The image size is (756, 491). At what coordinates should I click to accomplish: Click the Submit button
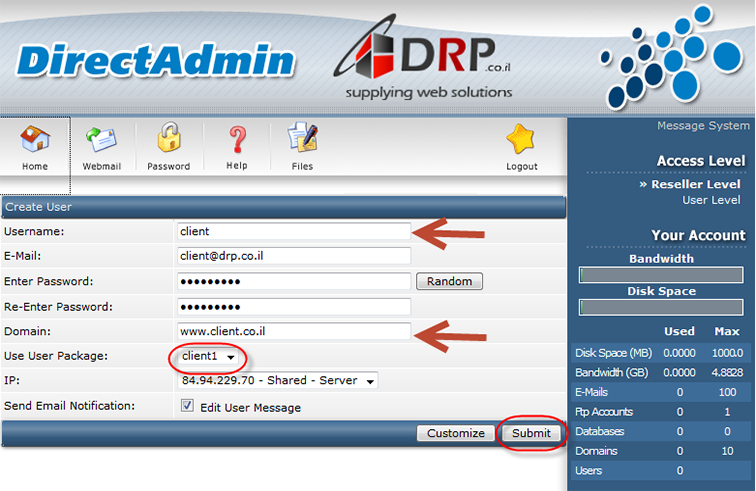coord(531,433)
